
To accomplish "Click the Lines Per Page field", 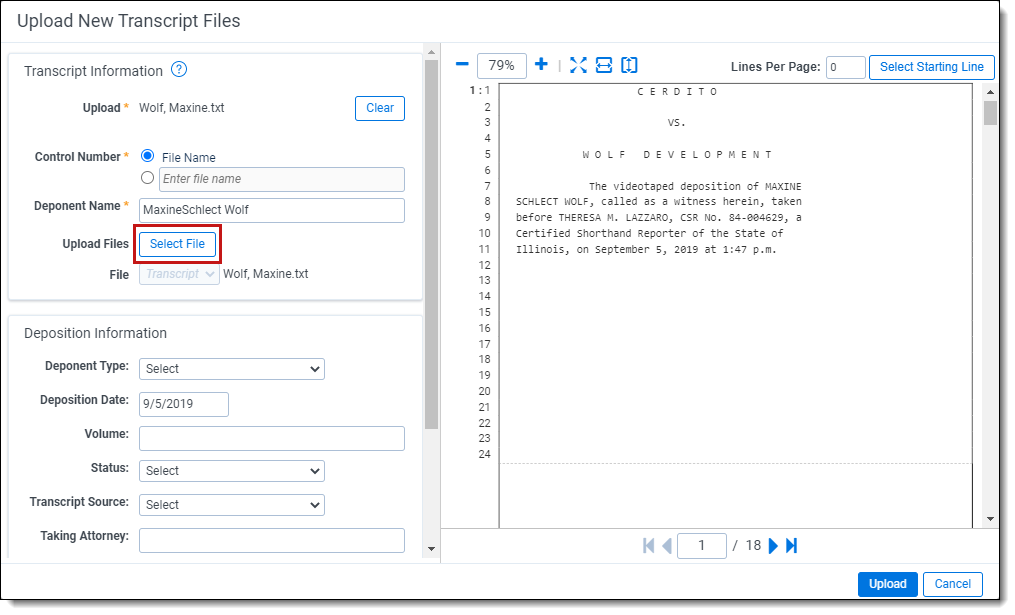I will [x=845, y=67].
